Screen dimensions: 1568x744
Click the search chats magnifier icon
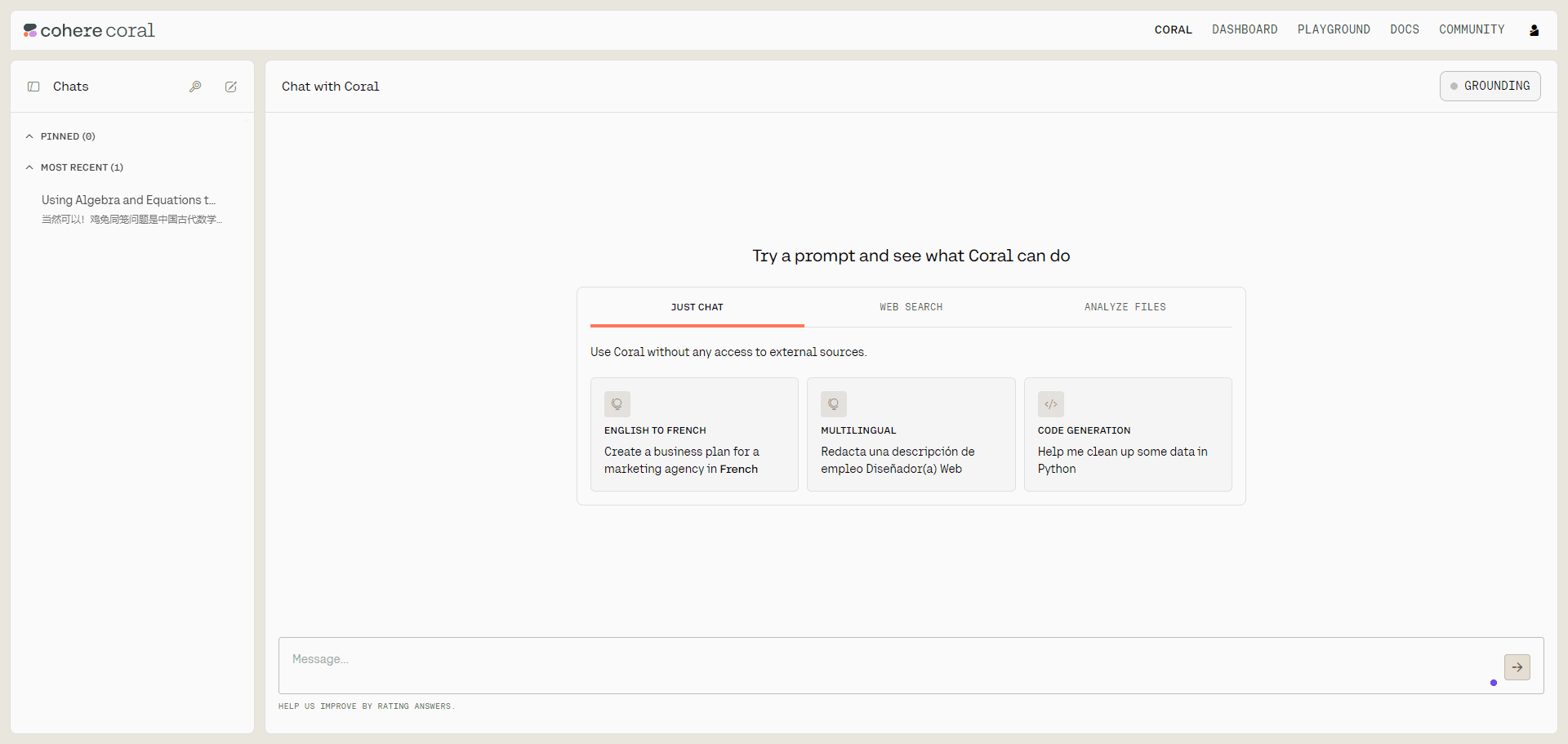(x=195, y=87)
